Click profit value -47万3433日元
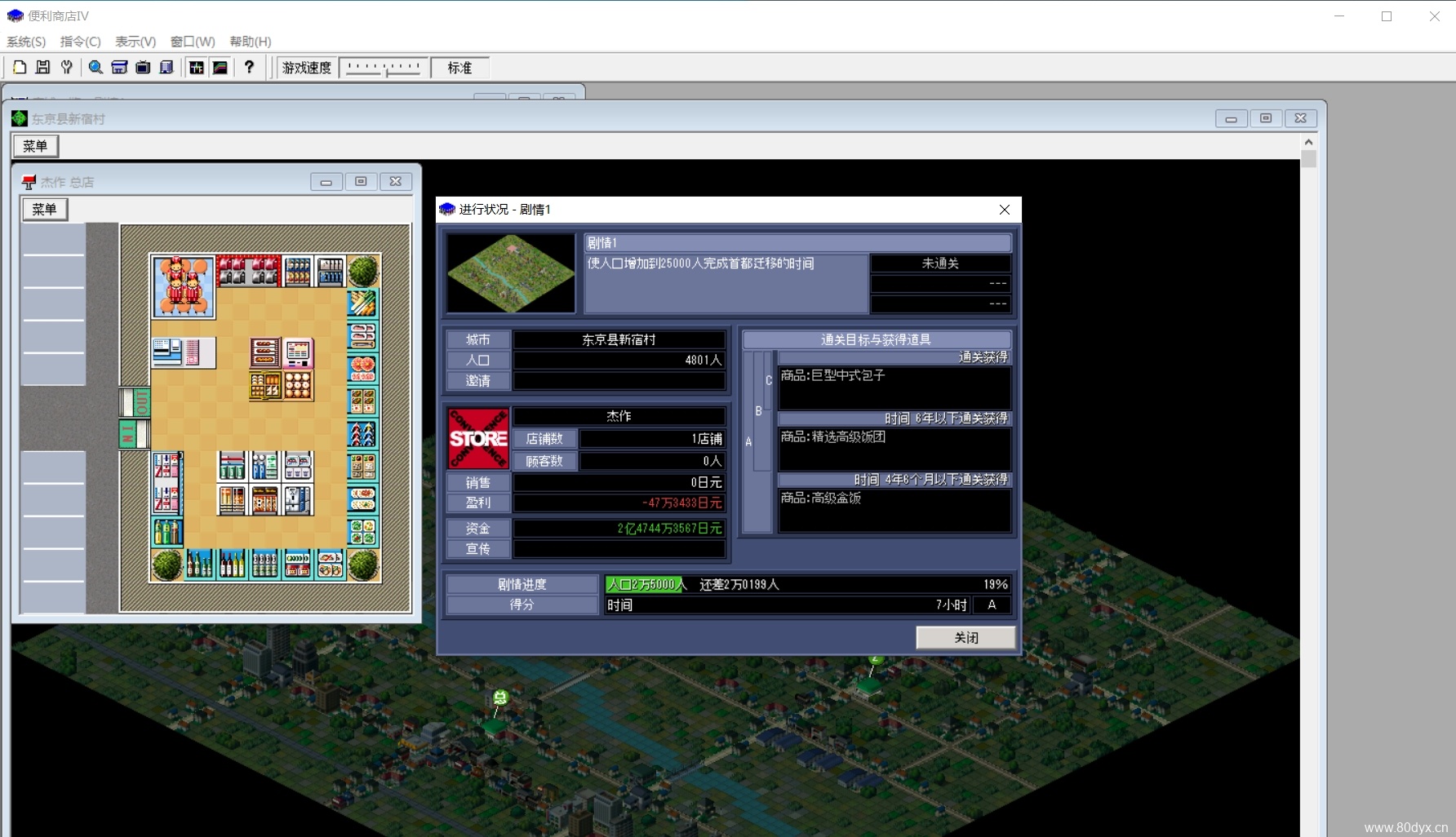This screenshot has height=837, width=1456. coord(681,503)
